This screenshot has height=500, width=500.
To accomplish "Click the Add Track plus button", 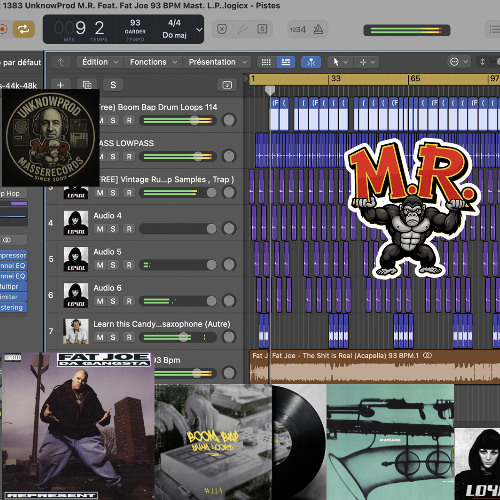I will (60, 85).
